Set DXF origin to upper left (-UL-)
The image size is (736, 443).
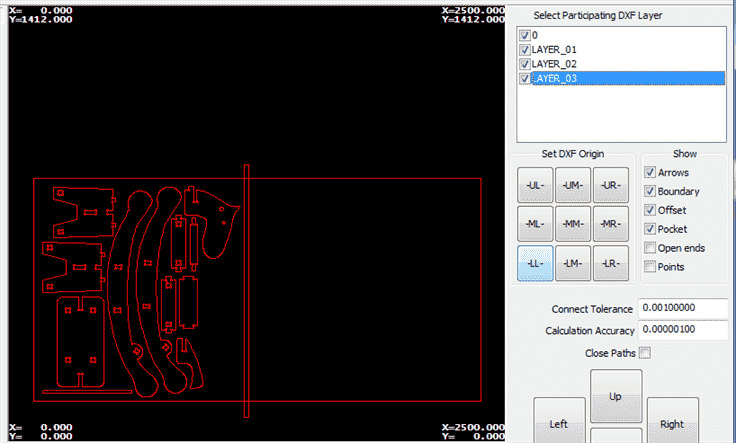535,185
